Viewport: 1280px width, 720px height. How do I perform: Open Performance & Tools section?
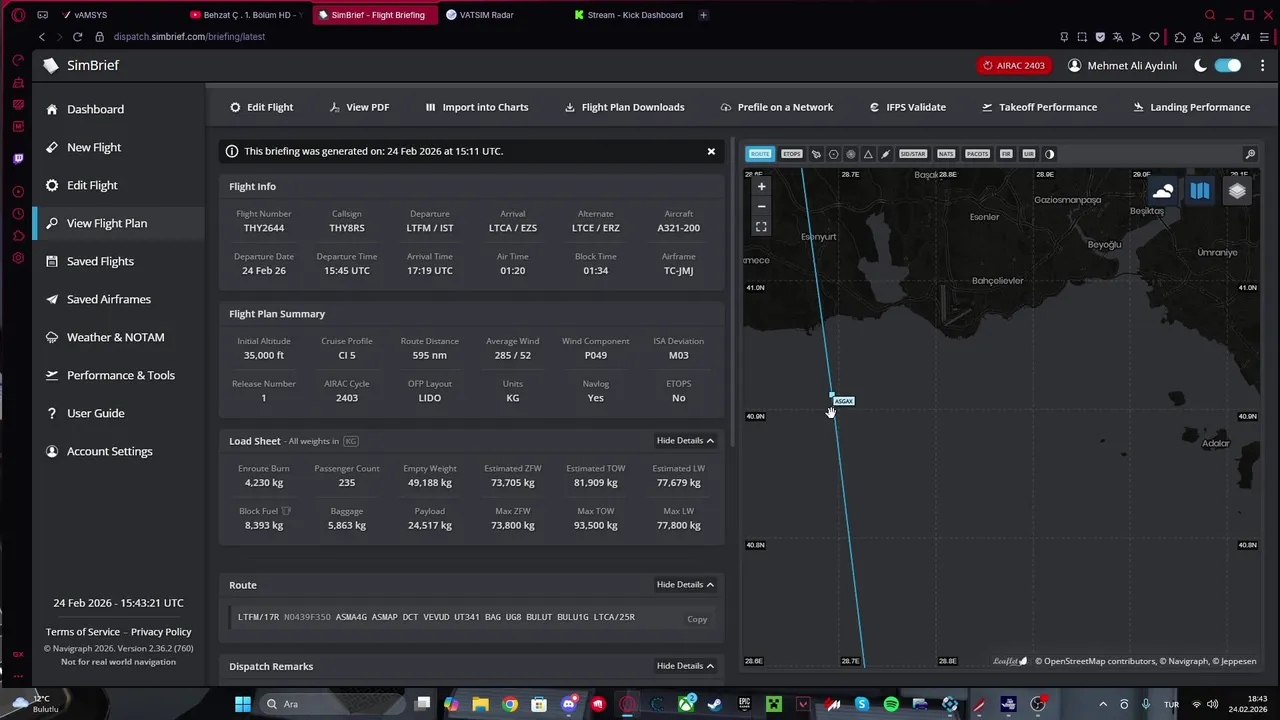(120, 375)
